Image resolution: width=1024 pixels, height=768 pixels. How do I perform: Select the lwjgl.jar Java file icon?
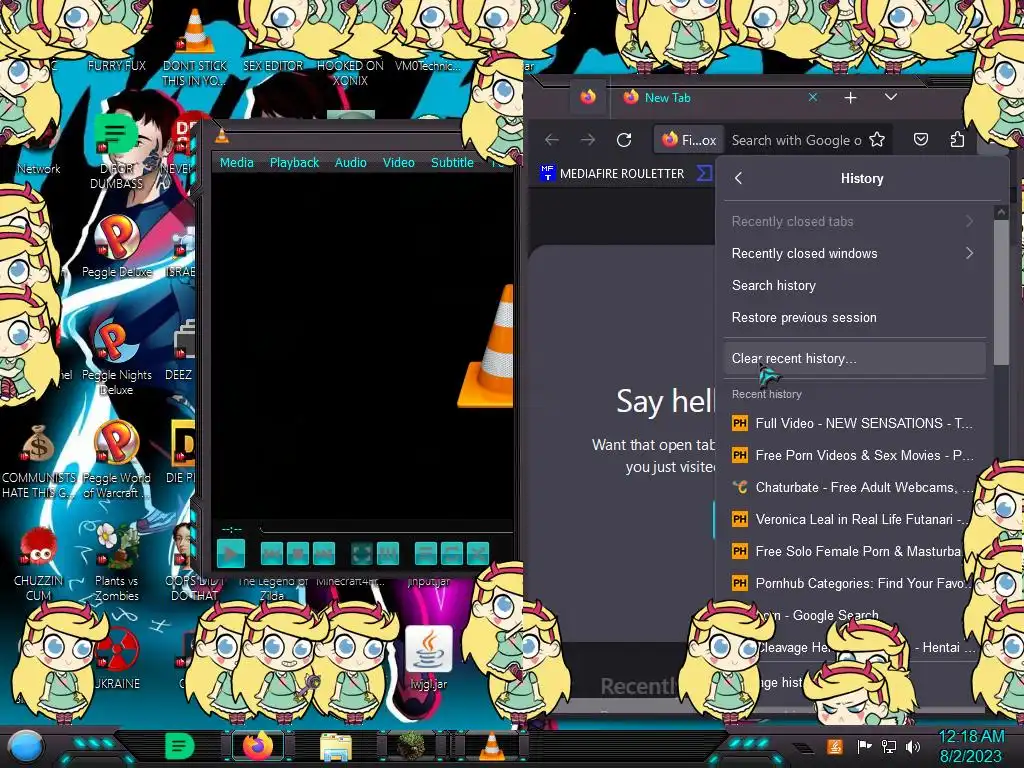(429, 658)
